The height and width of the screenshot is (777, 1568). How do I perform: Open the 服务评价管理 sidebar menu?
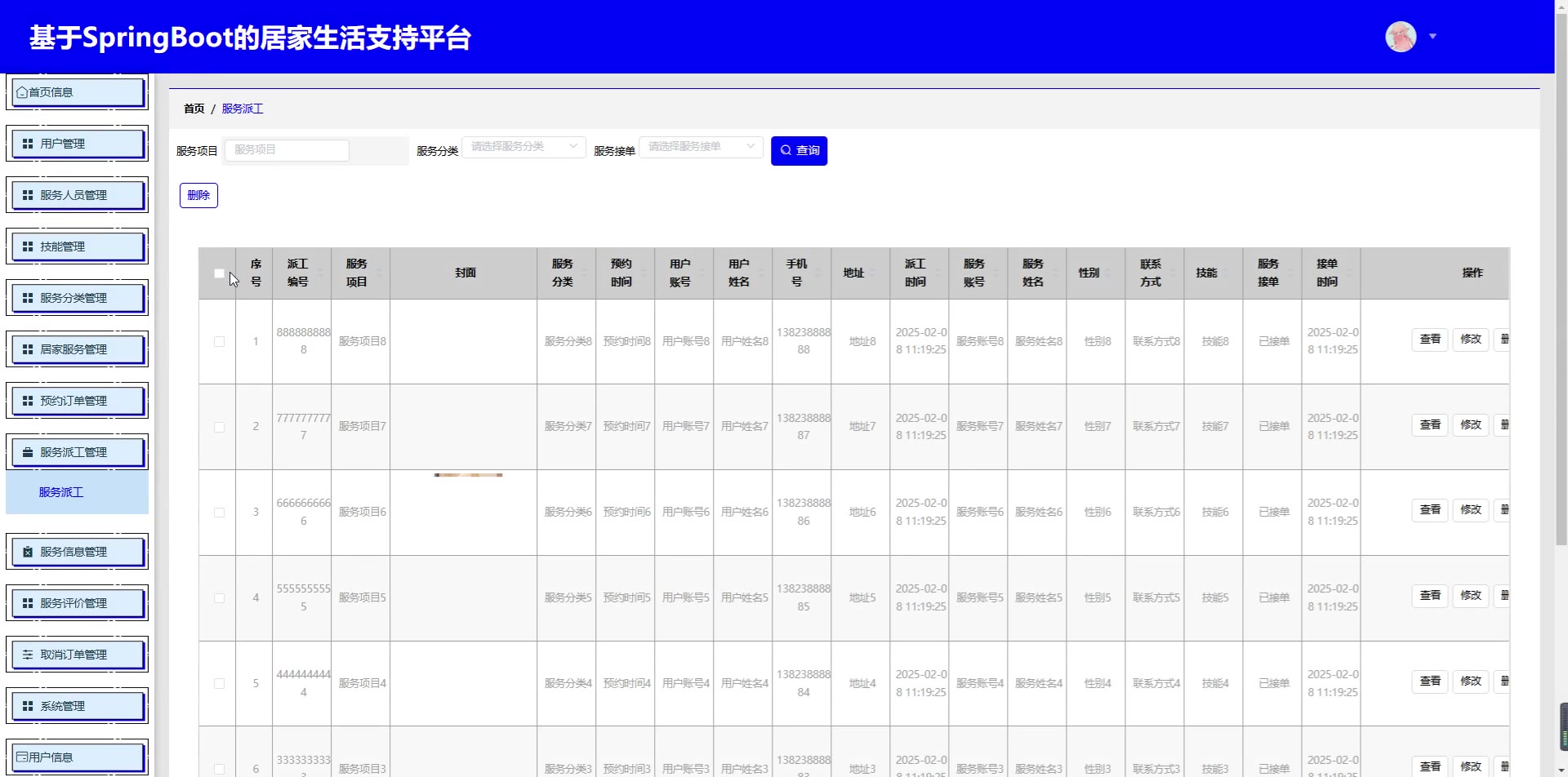pyautogui.click(x=78, y=603)
